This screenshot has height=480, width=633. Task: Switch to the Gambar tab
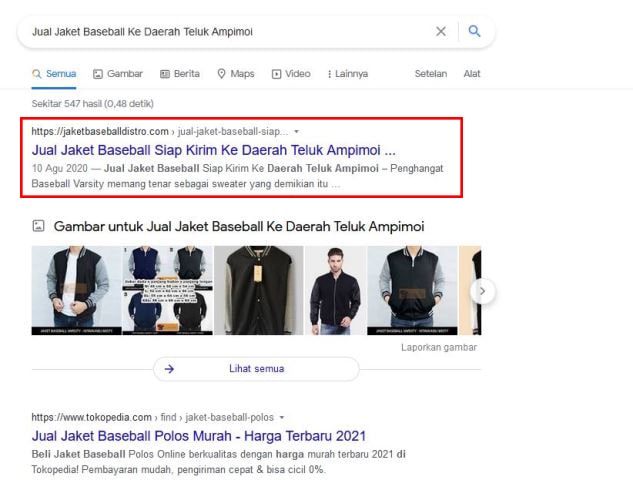117,74
